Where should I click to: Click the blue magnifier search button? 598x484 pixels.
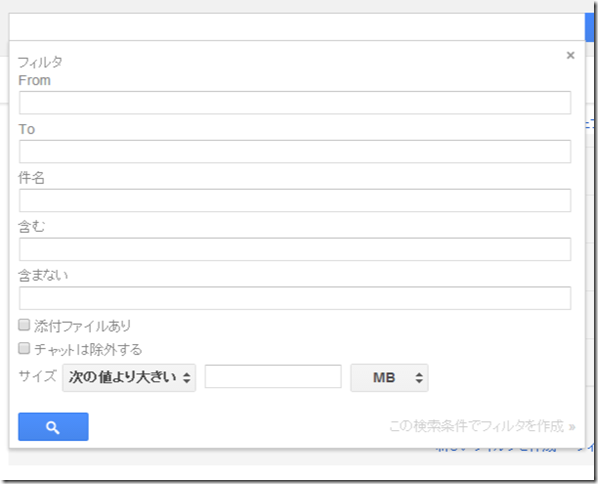coord(53,427)
